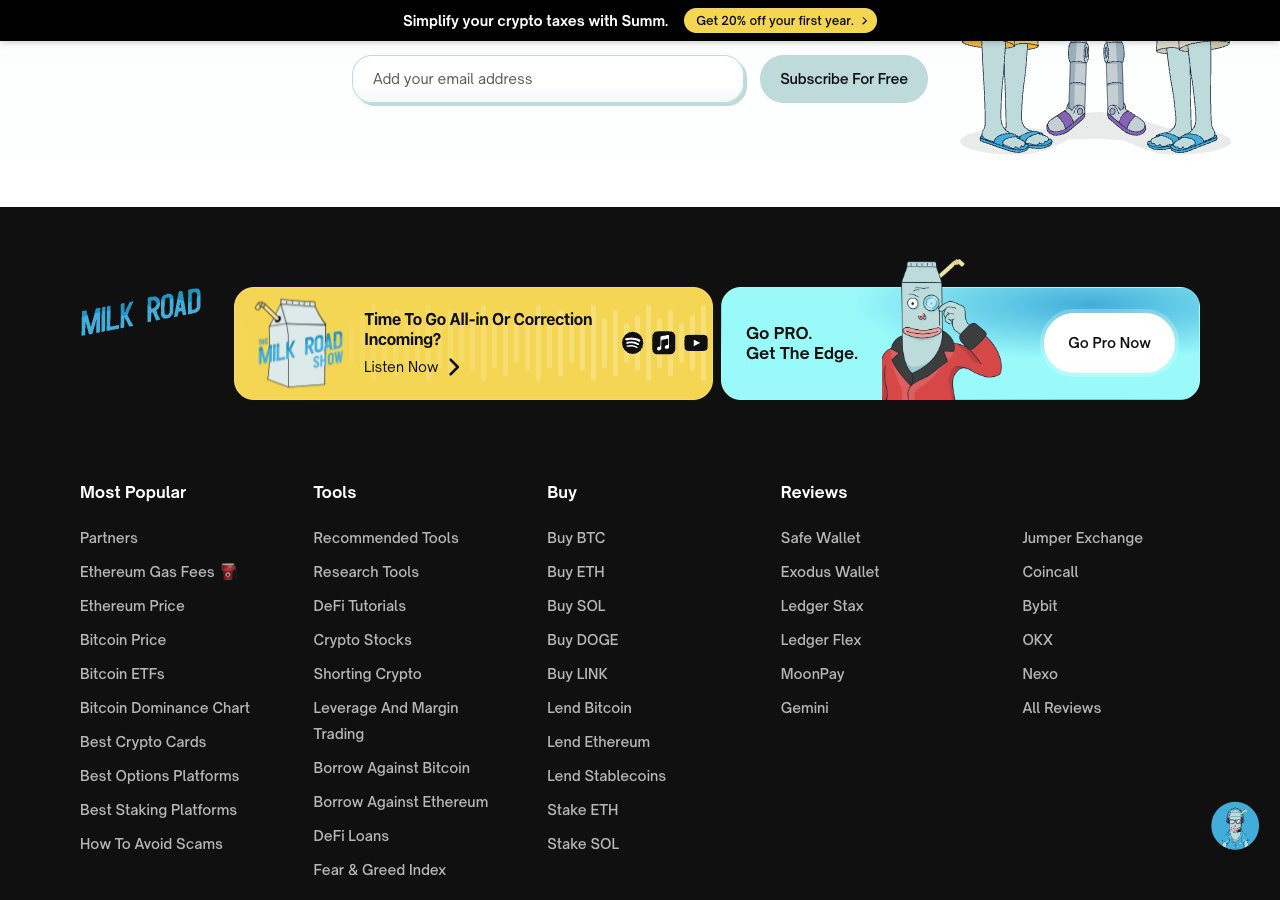The image size is (1280, 900).
Task: Open the Ledger Stax review link
Action: click(822, 606)
